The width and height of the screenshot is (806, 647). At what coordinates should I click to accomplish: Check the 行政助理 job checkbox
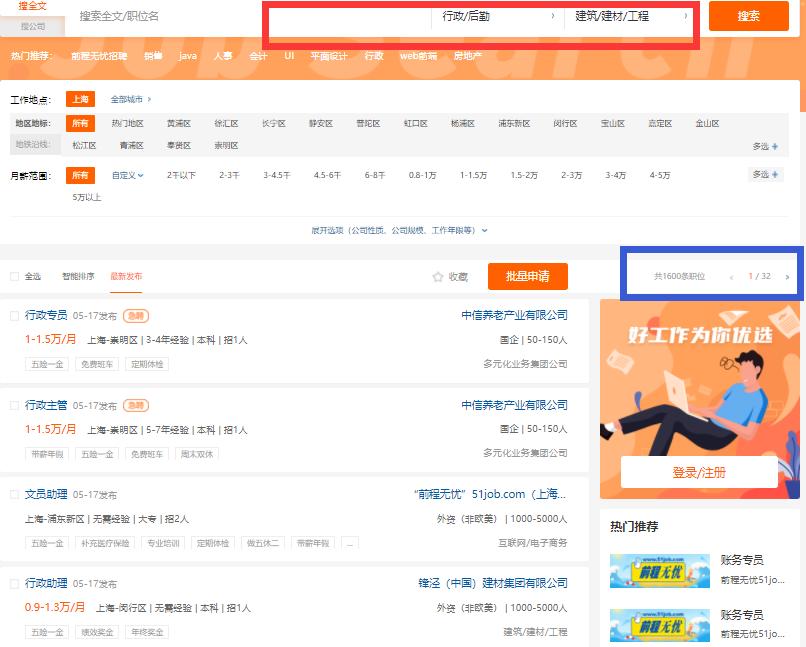click(x=14, y=583)
